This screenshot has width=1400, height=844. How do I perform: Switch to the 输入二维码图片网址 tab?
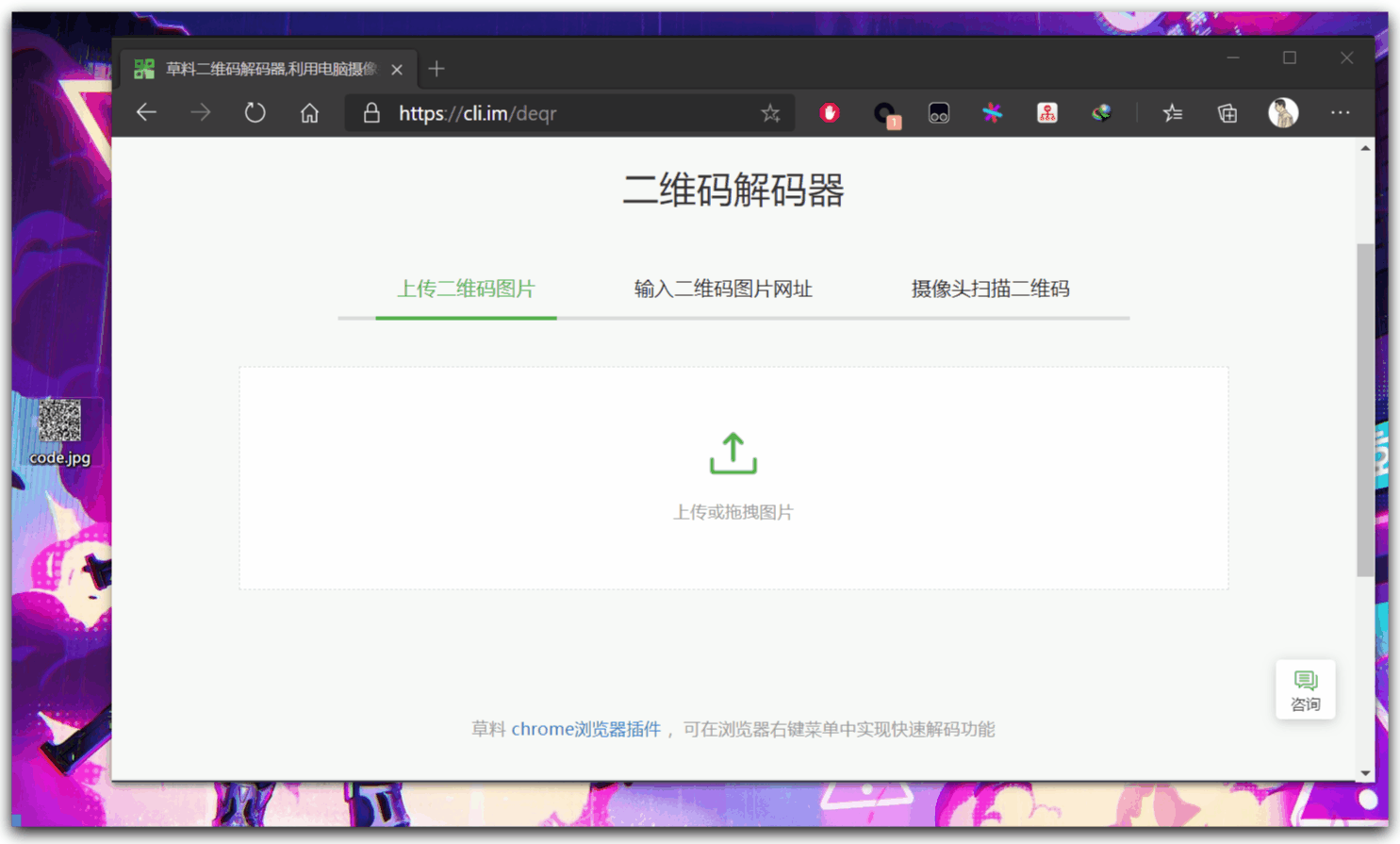click(x=721, y=290)
